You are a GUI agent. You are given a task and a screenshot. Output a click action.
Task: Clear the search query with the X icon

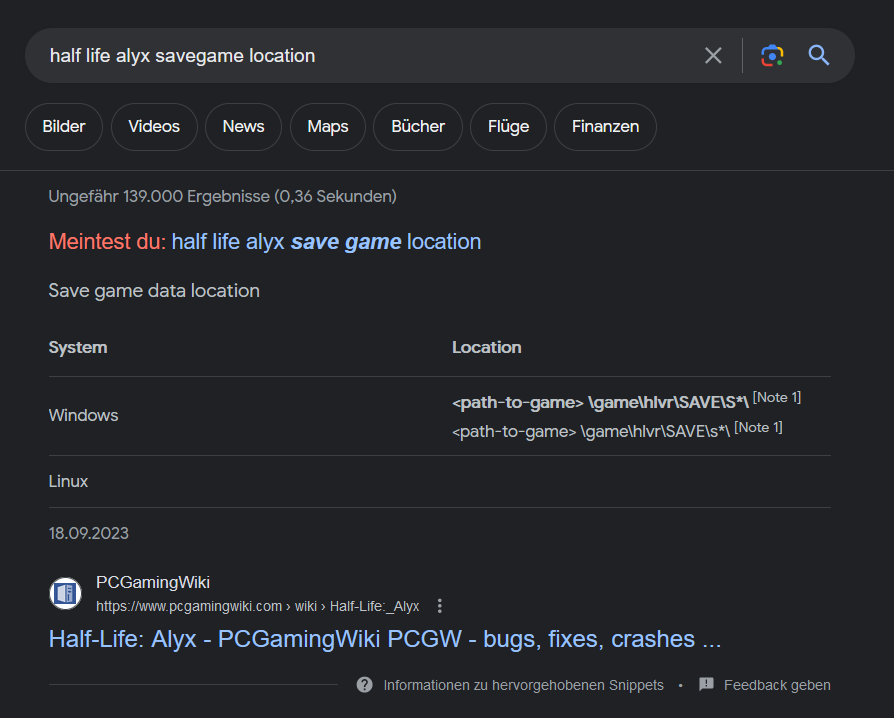pos(713,55)
